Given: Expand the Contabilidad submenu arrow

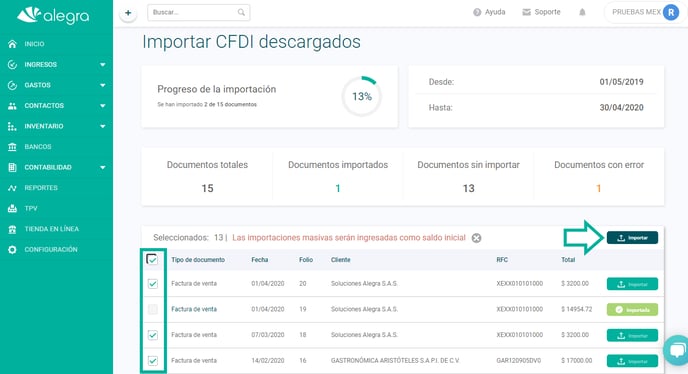Looking at the screenshot, I should 103,167.
